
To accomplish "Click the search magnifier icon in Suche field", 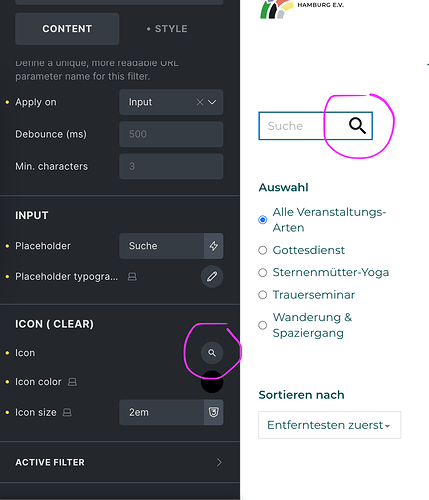I will click(x=357, y=126).
